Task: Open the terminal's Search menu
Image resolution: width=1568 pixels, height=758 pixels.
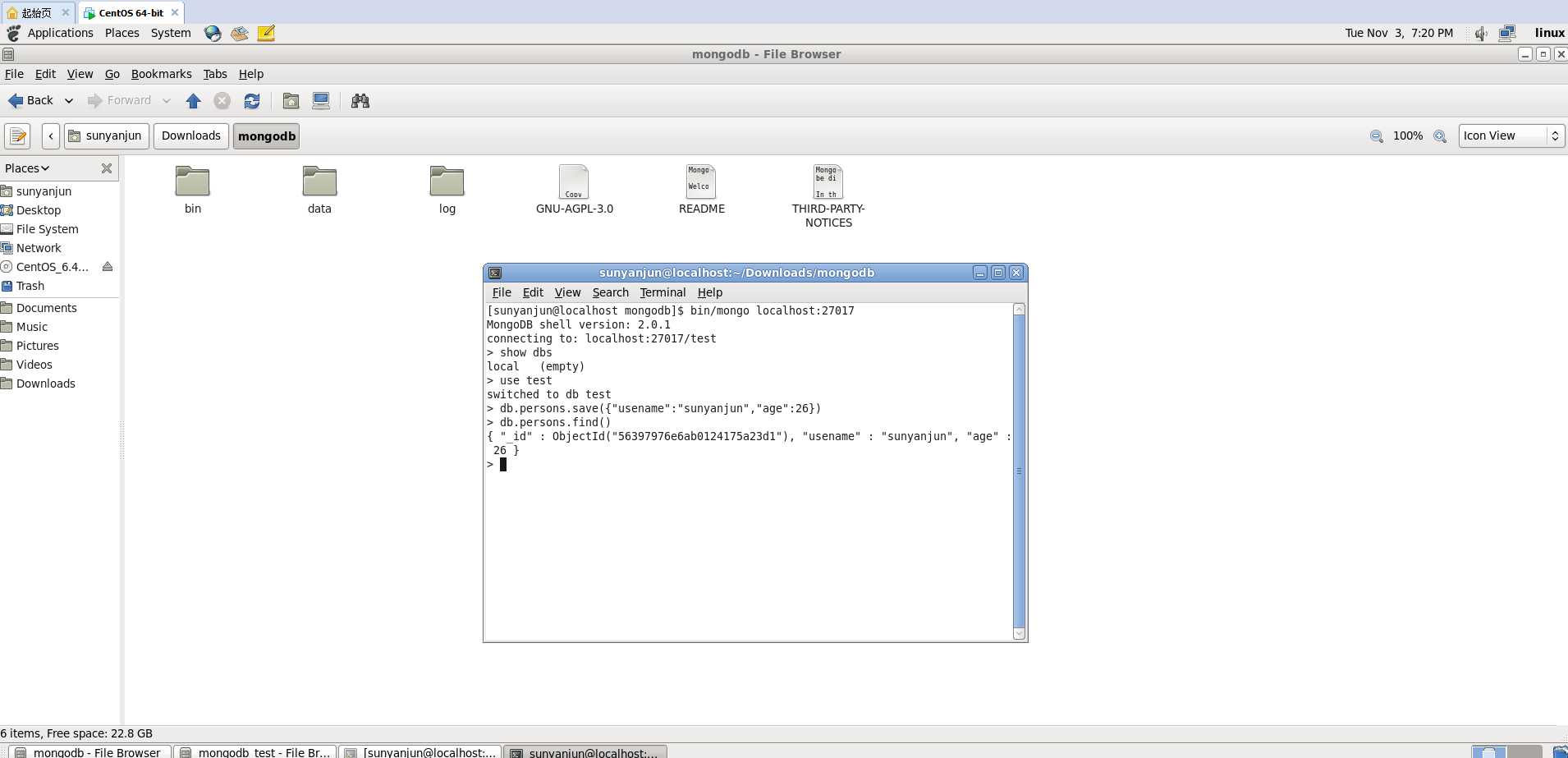Action: [610, 292]
